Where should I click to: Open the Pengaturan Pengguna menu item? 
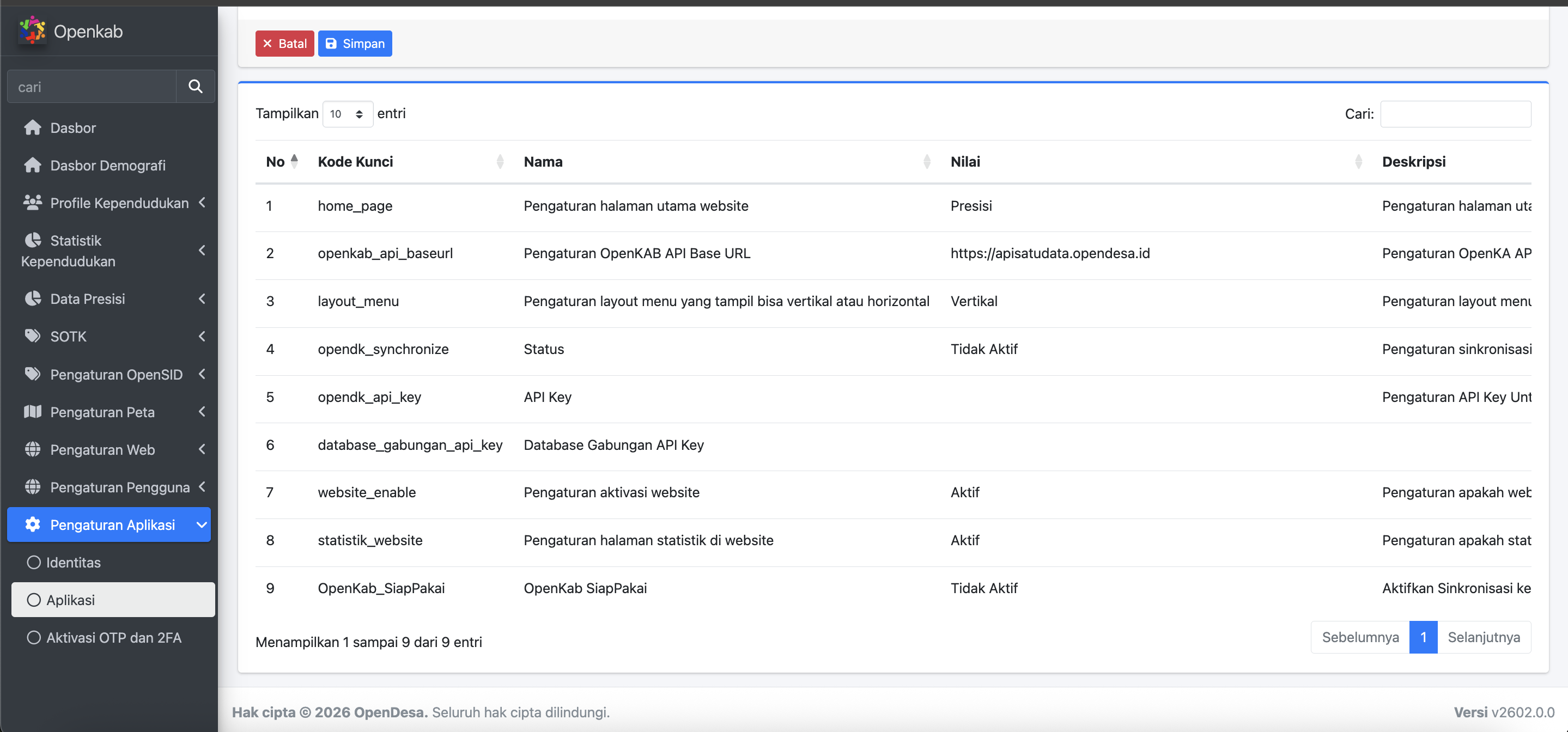[x=119, y=487]
